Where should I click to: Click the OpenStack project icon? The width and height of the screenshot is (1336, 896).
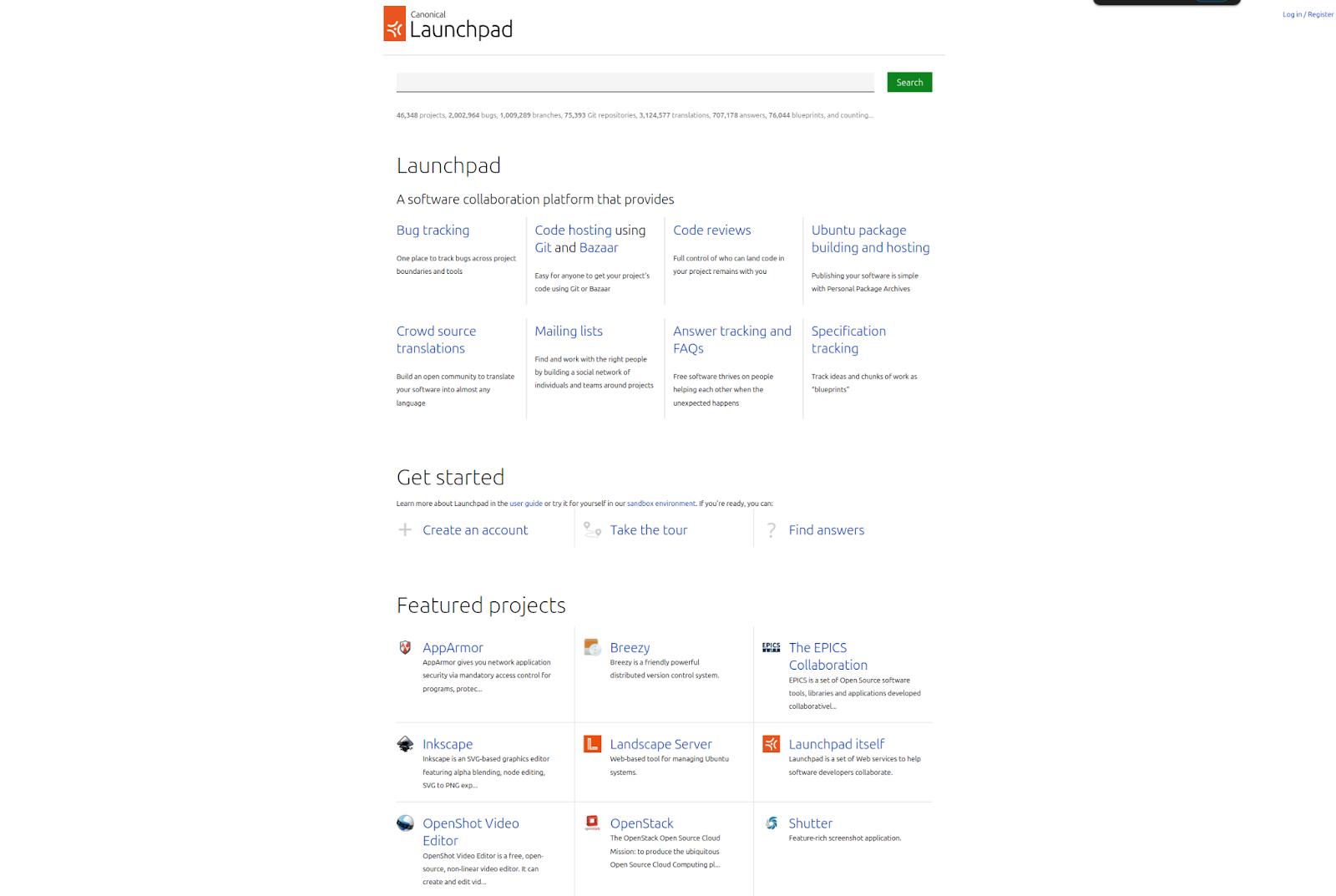[x=592, y=823]
